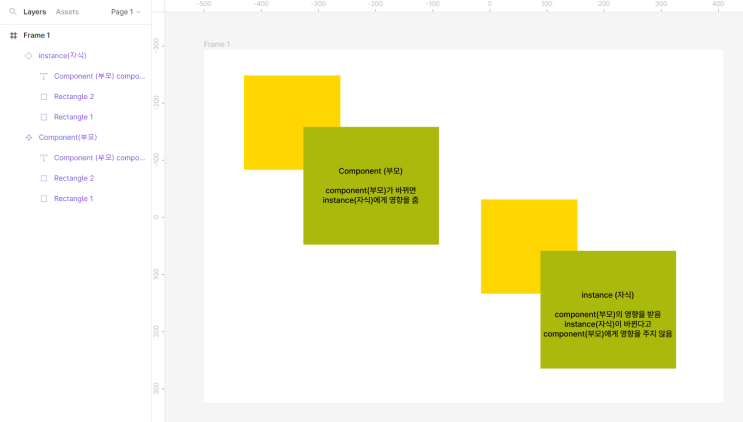Click text 'instance(자식)에게 영향을 줌'
Viewport: 743px width, 422px height.
[371, 200]
